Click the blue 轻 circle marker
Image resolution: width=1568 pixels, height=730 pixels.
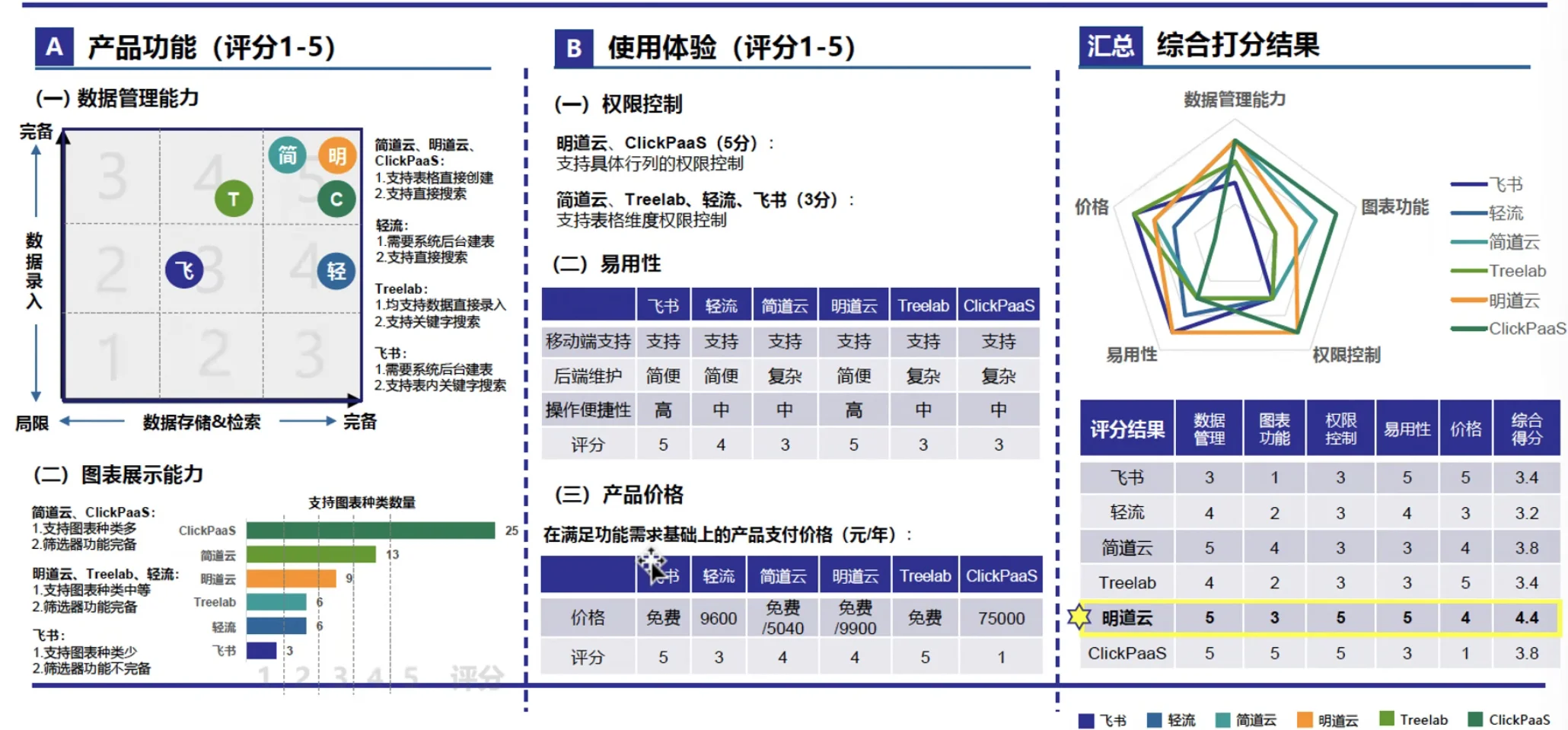[x=336, y=271]
